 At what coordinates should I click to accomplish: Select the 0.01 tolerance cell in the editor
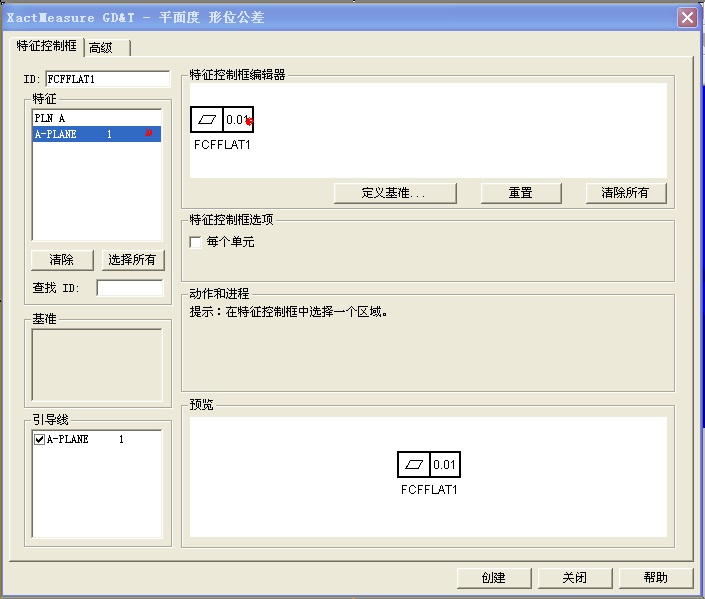[x=237, y=120]
